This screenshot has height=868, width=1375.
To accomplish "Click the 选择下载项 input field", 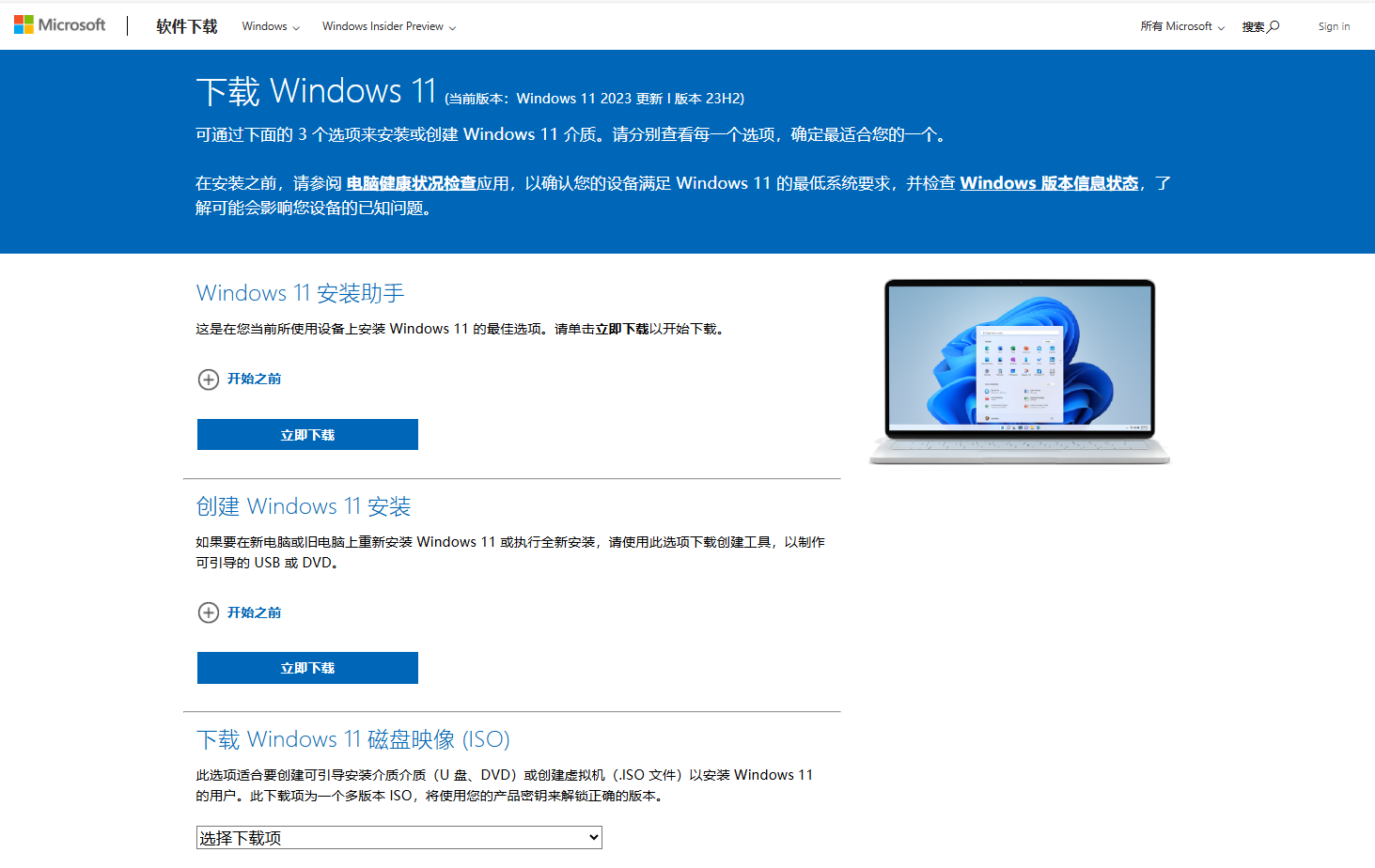I will [x=376, y=837].
